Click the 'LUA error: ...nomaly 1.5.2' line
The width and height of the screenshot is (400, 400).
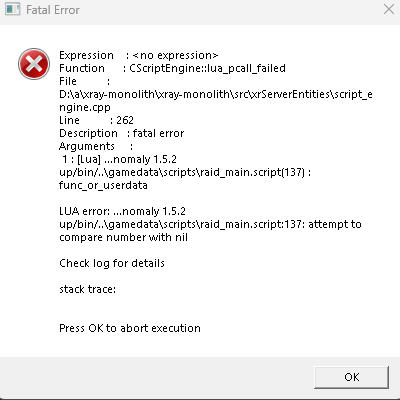(x=122, y=211)
